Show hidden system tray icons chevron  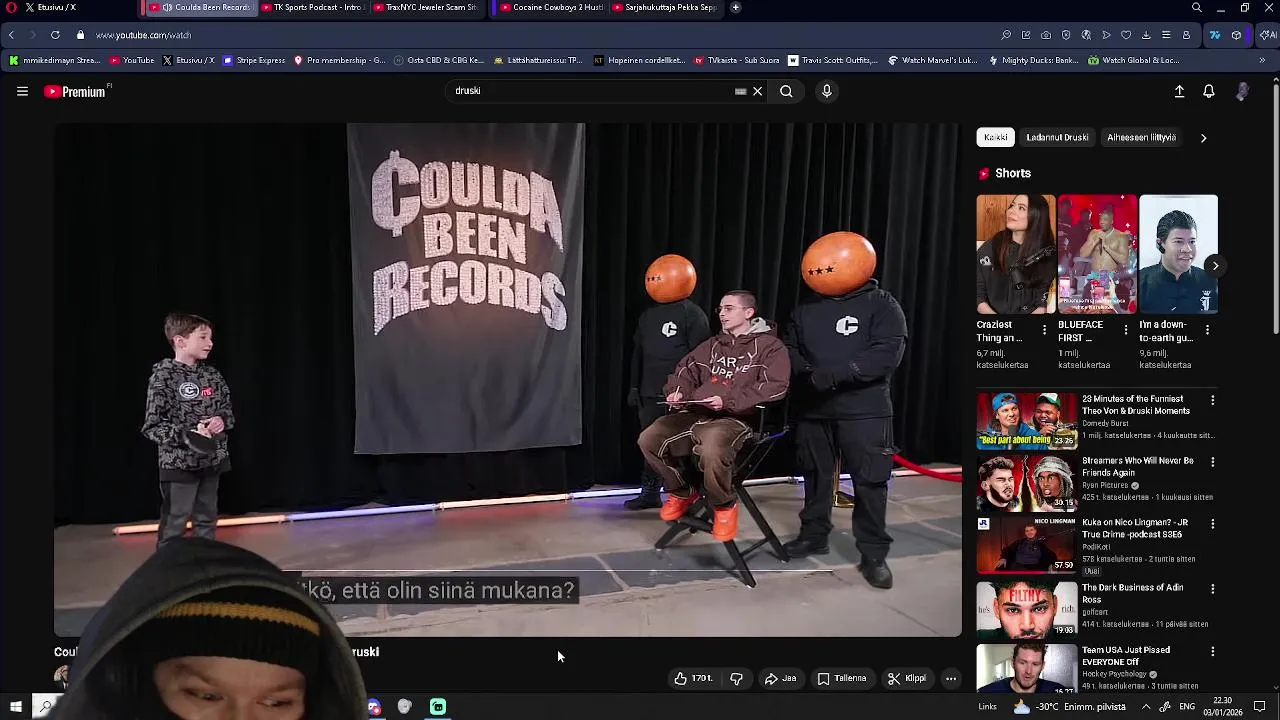[x=1146, y=707]
